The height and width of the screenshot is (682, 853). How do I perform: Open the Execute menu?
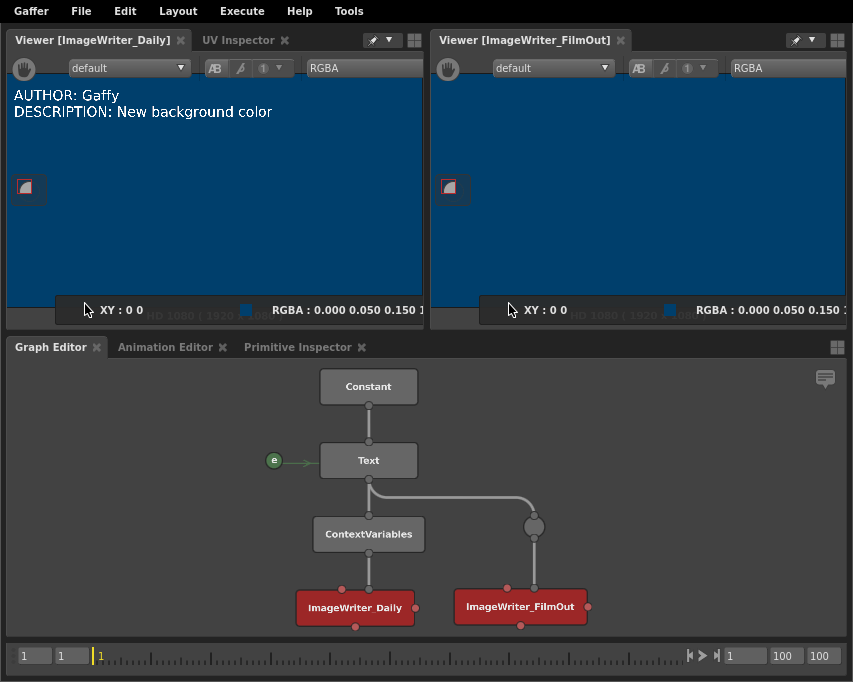[242, 11]
